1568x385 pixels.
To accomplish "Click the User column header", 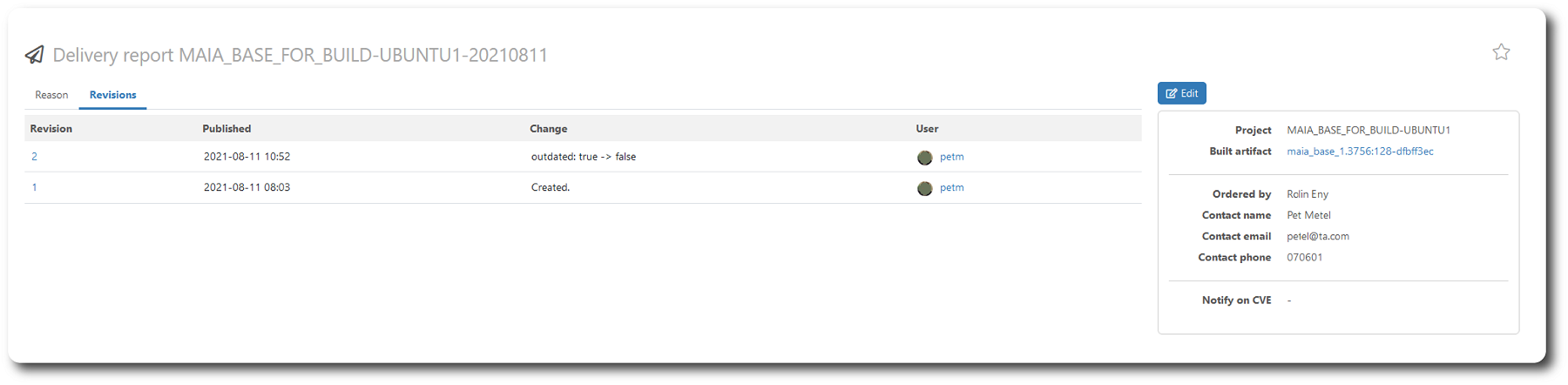I will point(927,129).
